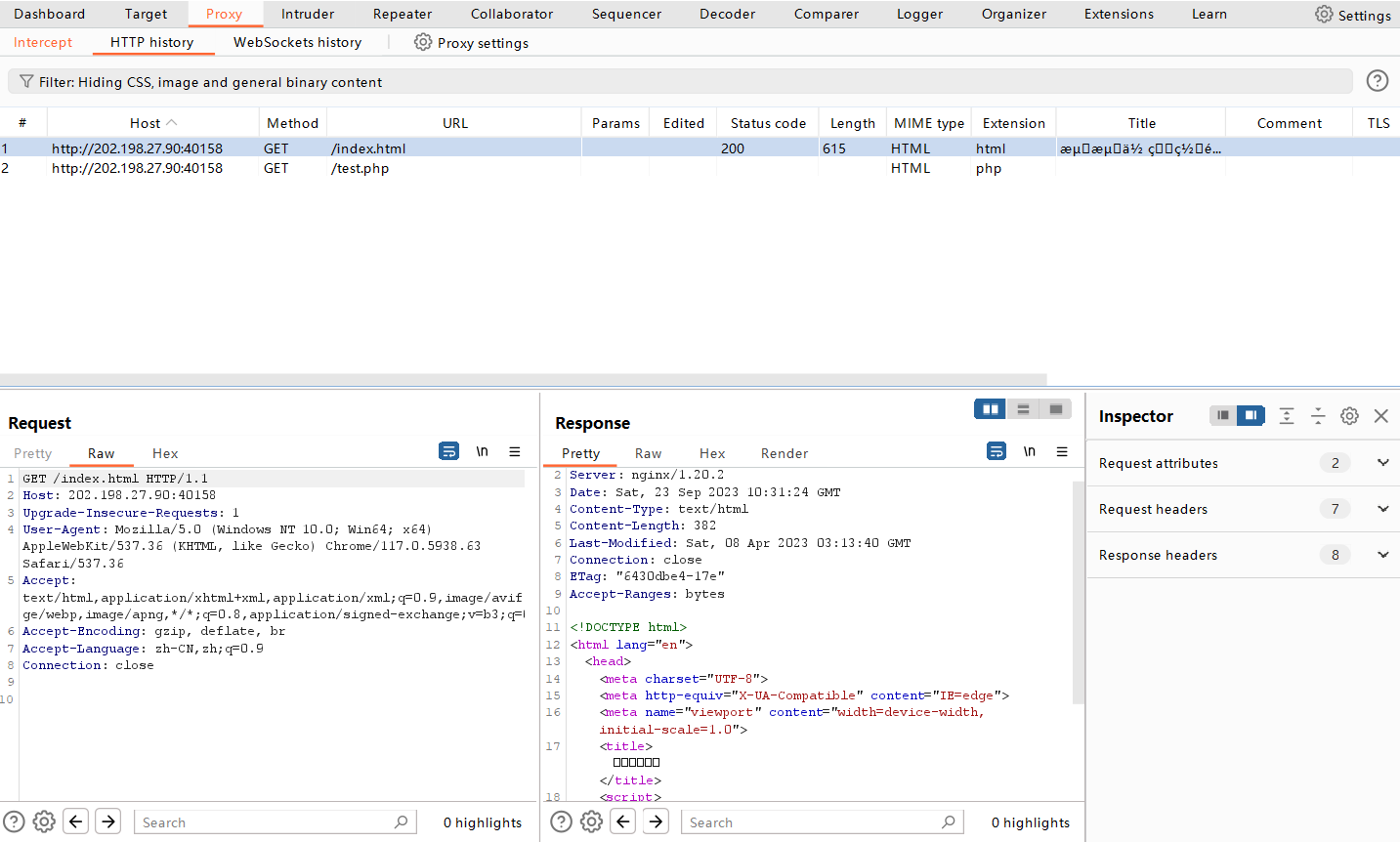Open Settings via the gear icon
Viewport: 1400px width, 842px height.
click(x=1324, y=14)
